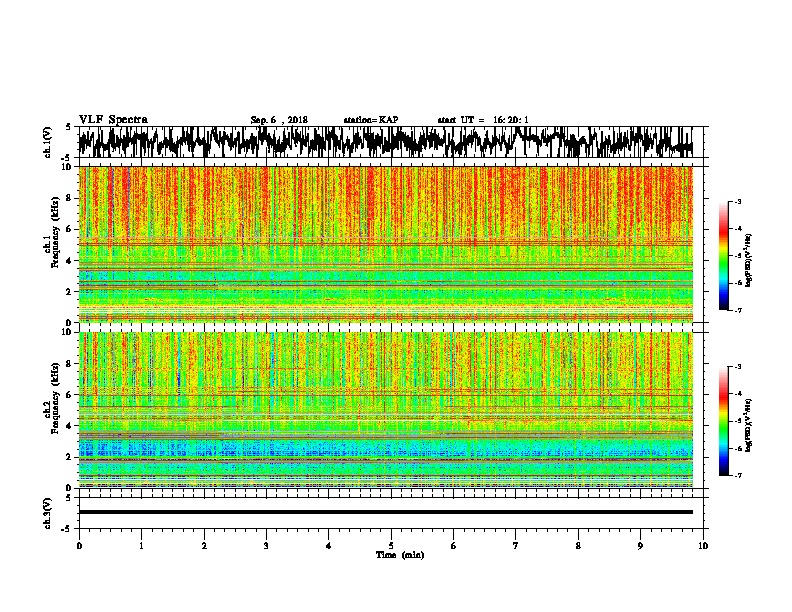The width and height of the screenshot is (792, 612).
Task: Click the "-3" label on ch.2 color bar
Action: 737,367
